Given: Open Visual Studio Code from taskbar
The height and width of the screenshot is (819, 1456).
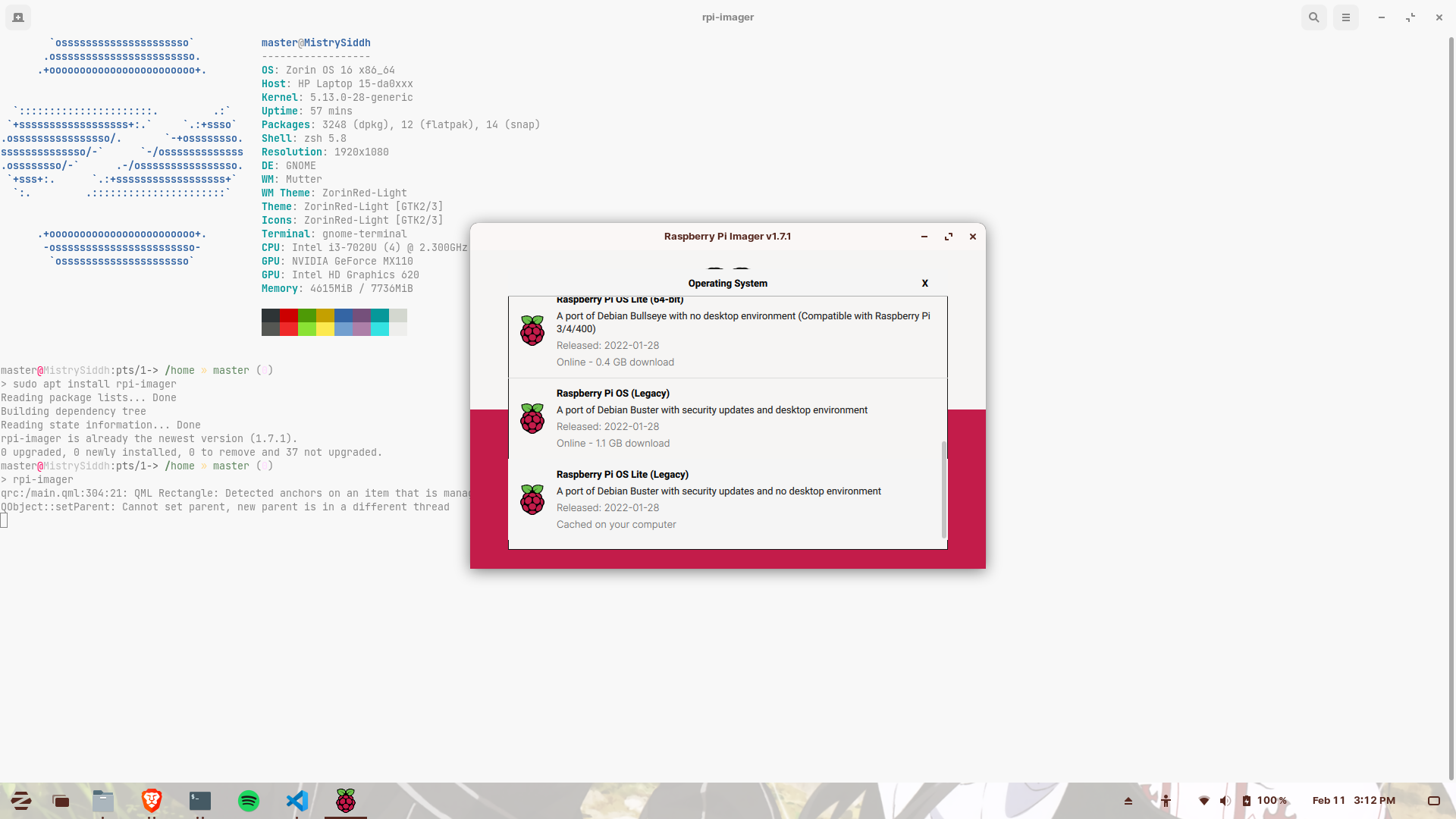Looking at the screenshot, I should click(297, 801).
